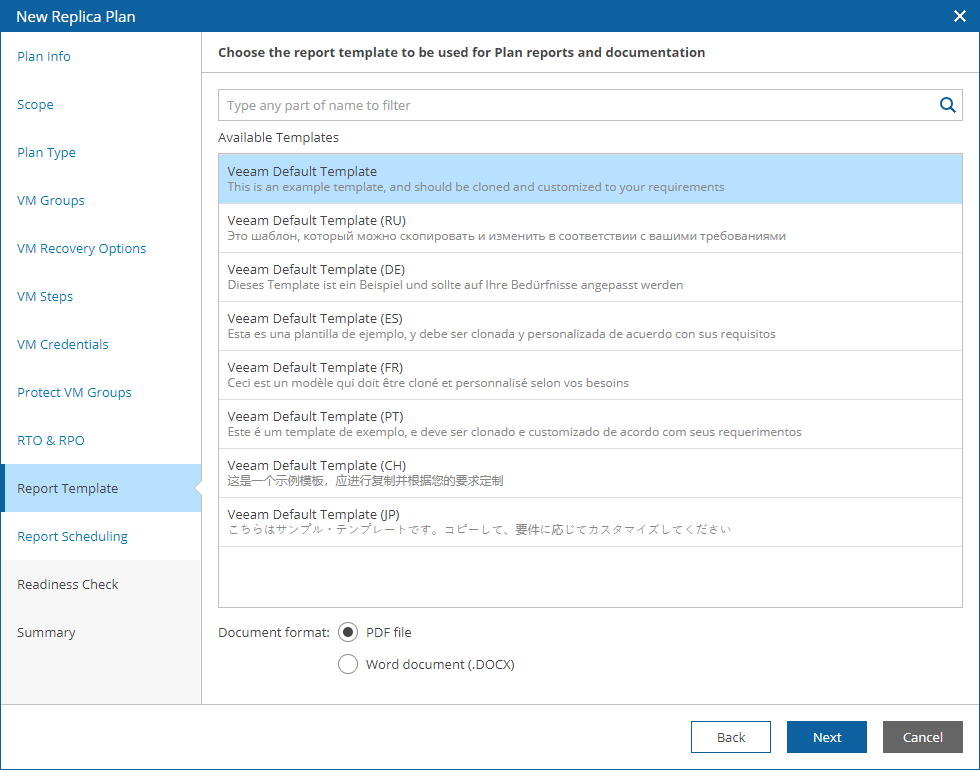Viewport: 980px width, 770px height.
Task: Cancel the replica plan wizard
Action: (x=922, y=738)
